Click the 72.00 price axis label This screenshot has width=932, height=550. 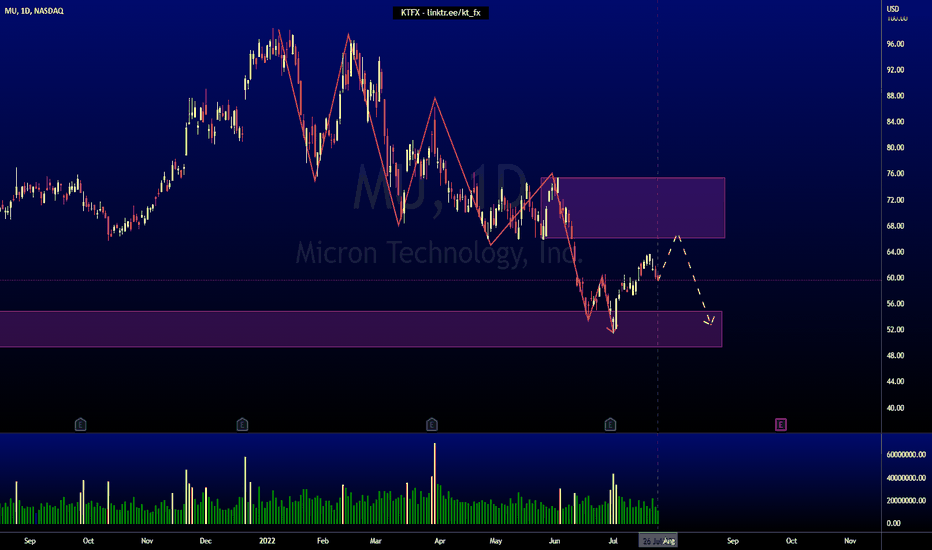(x=895, y=200)
